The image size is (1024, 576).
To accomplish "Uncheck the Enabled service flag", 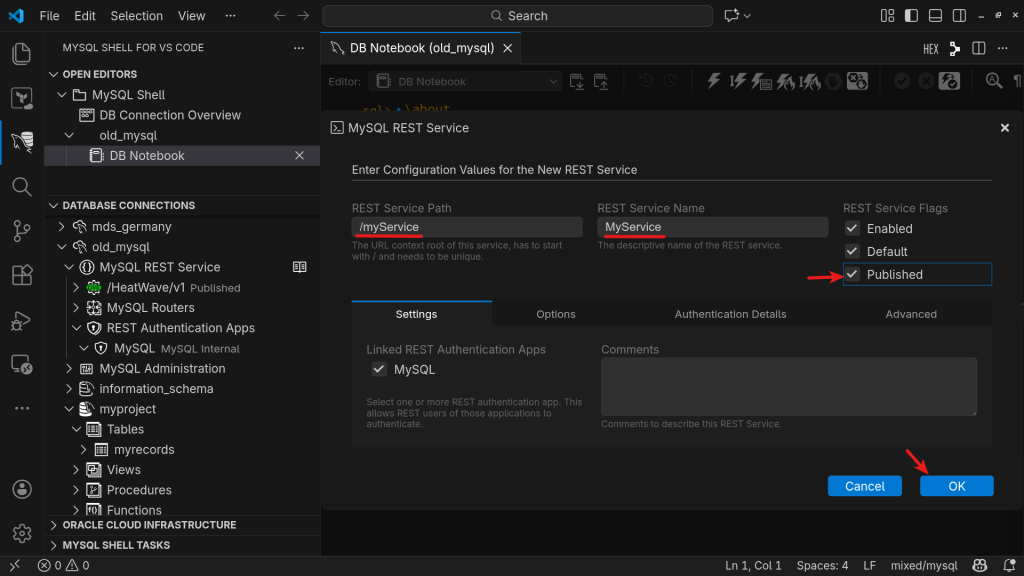I will click(853, 228).
